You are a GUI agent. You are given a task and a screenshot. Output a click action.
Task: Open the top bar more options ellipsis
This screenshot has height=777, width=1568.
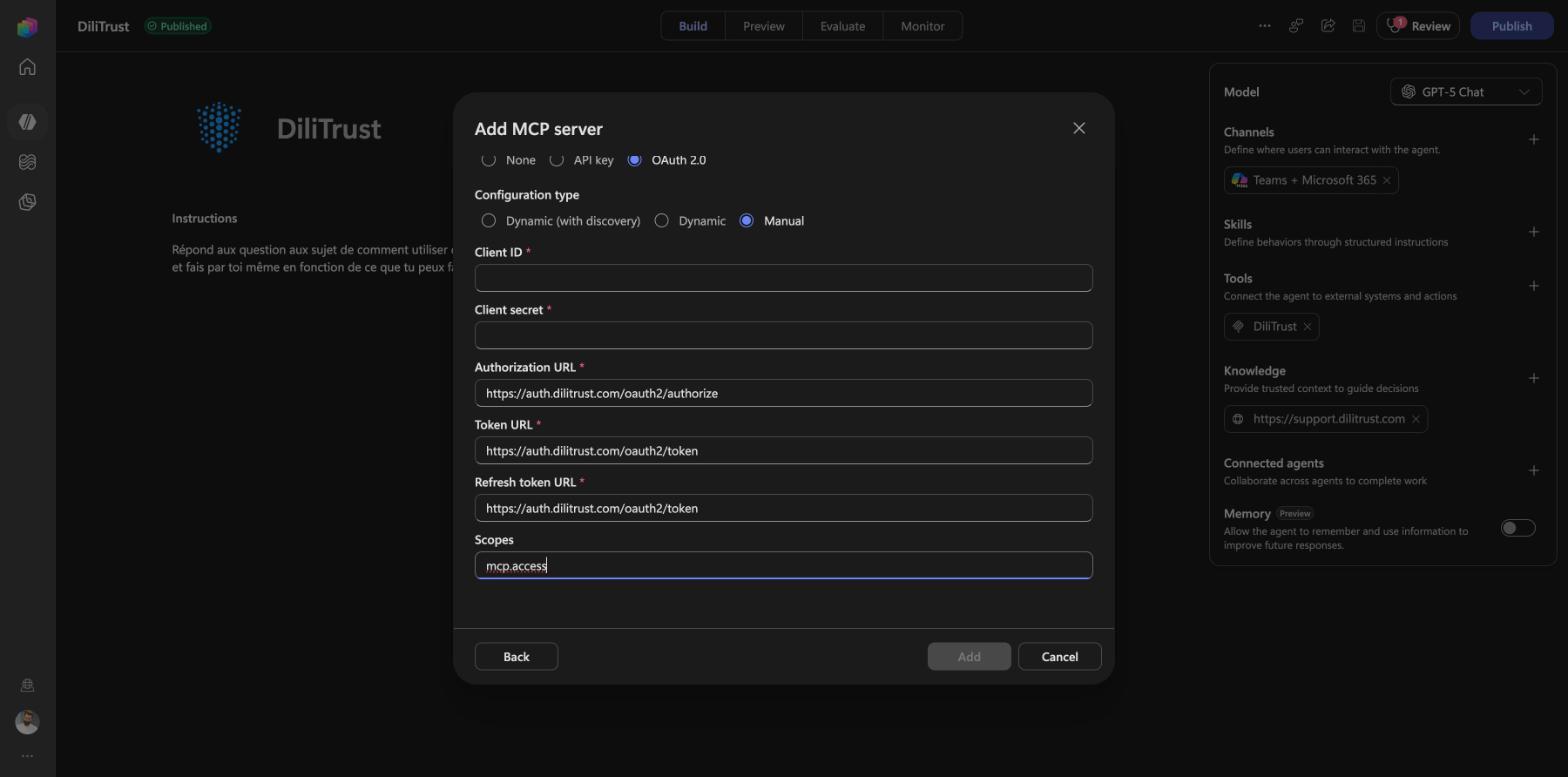pos(1264,26)
